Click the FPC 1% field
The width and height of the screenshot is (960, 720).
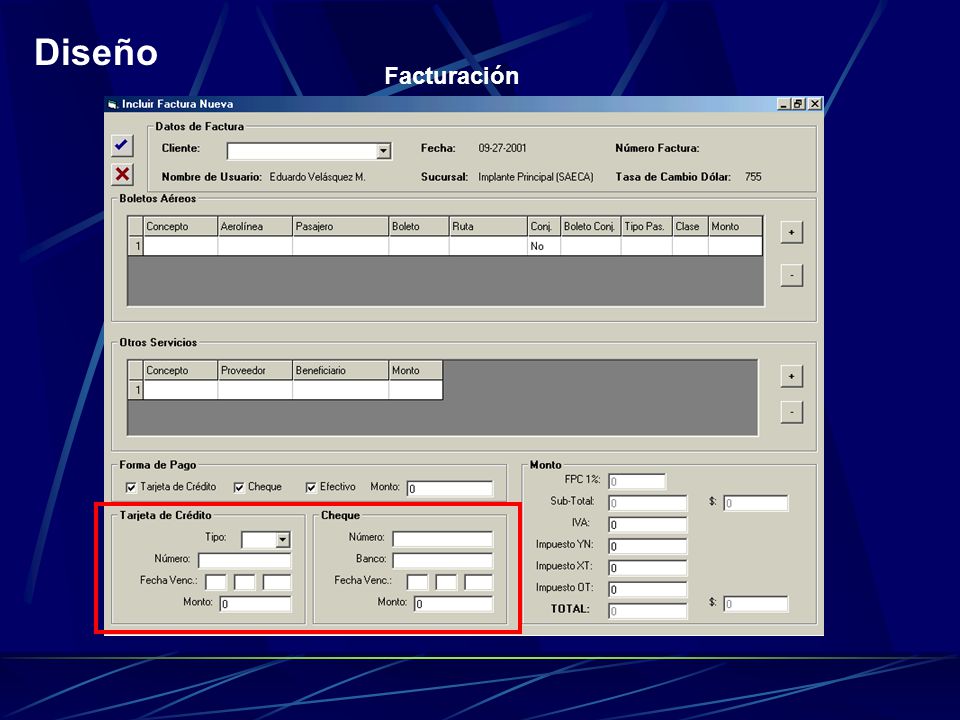click(637, 482)
